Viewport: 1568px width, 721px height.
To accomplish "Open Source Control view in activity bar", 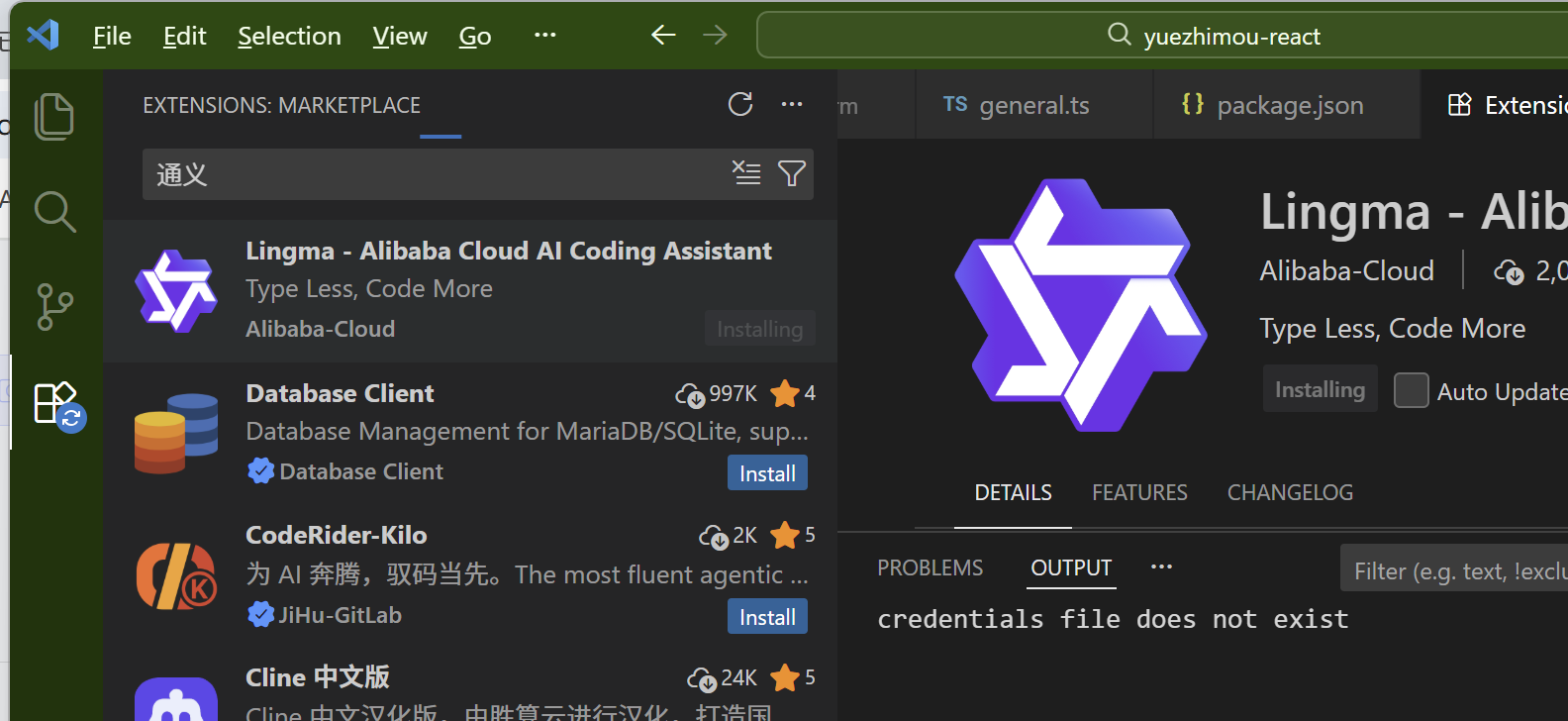I will 54,307.
